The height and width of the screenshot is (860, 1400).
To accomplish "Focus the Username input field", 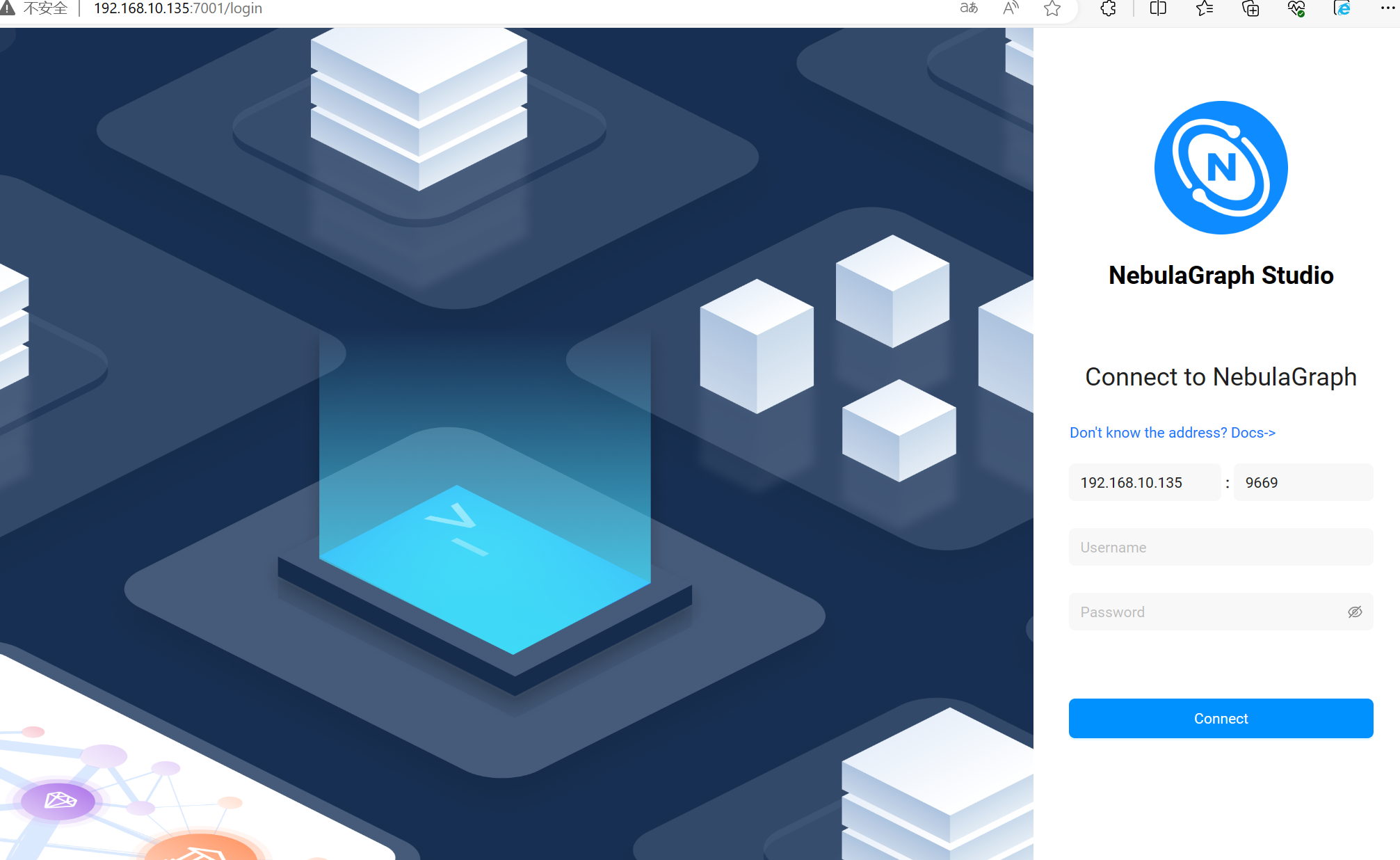I will pos(1221,548).
